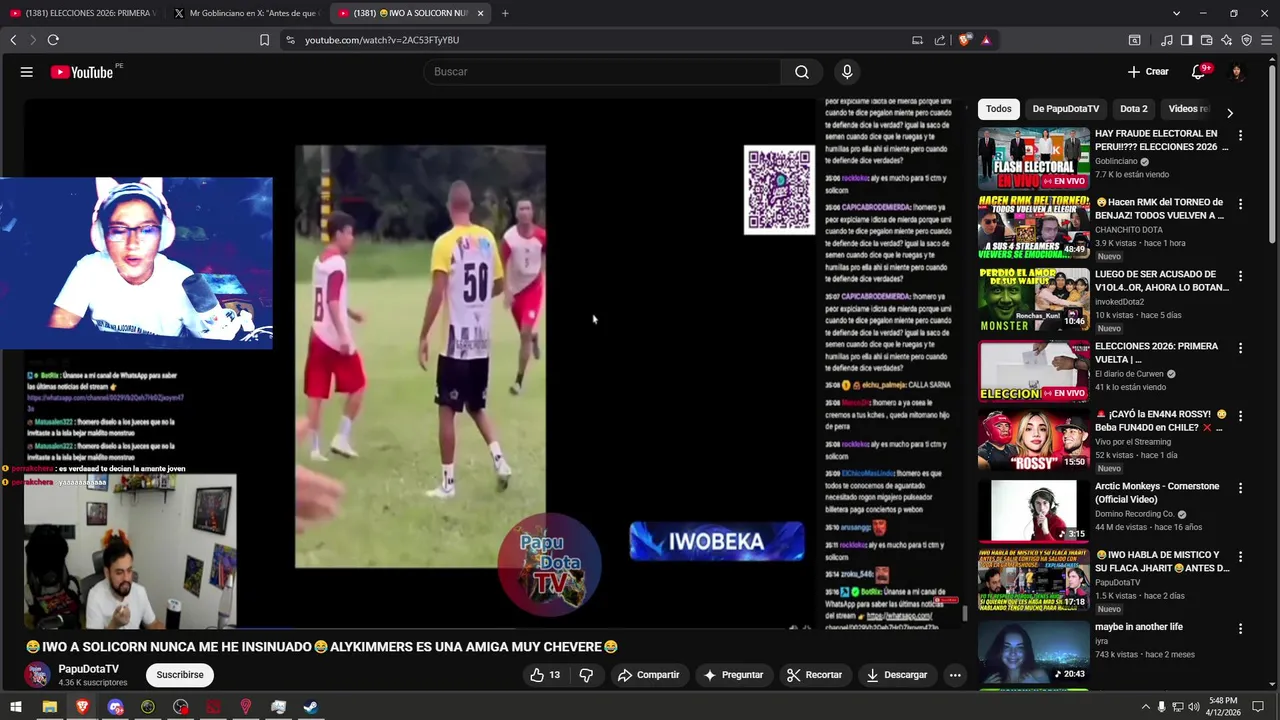Open options for Arctic Monkeys Cornerstone video
1280x720 pixels.
point(1240,488)
